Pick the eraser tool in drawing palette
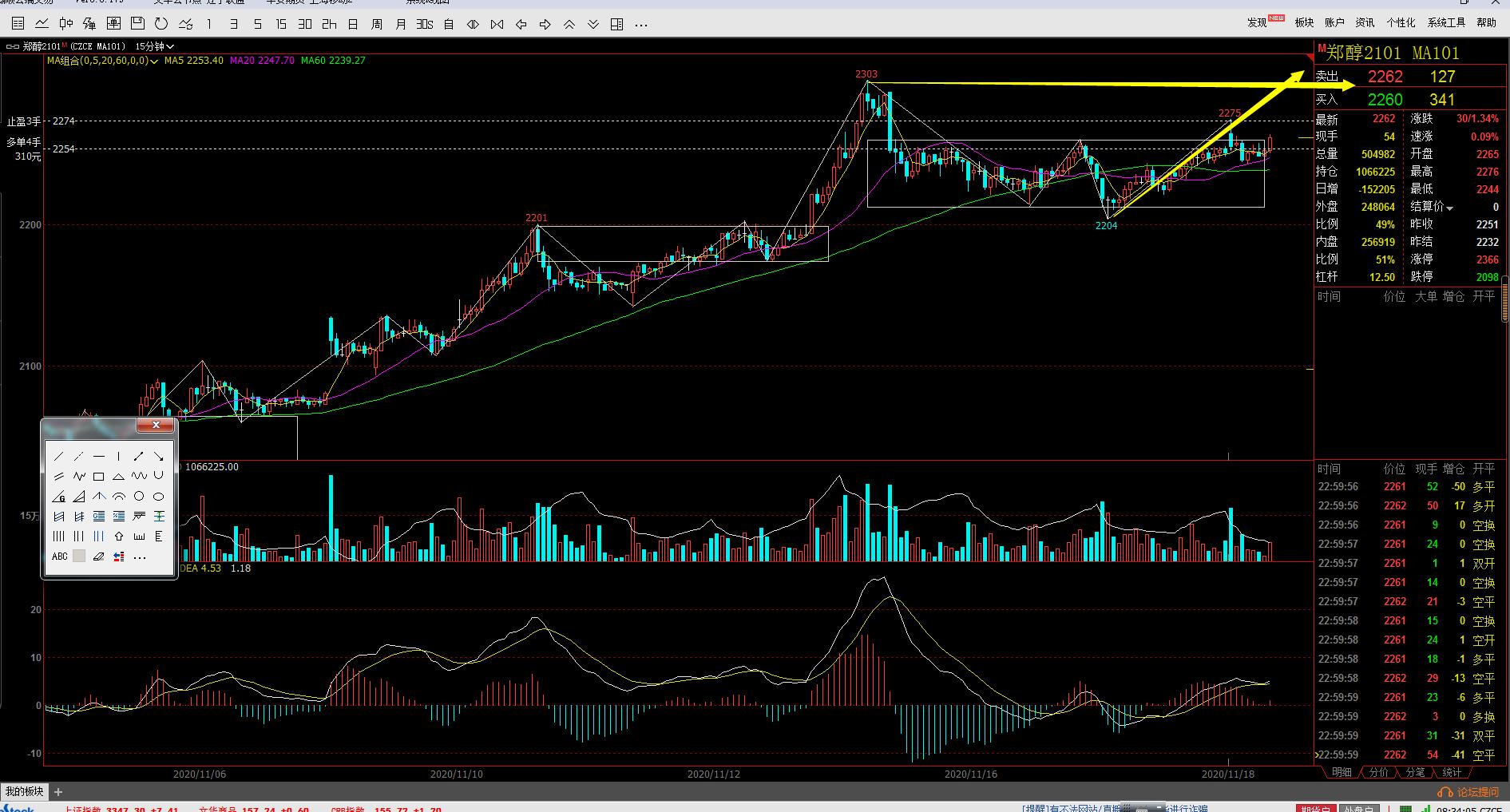This screenshot has width=1510, height=812. point(99,557)
